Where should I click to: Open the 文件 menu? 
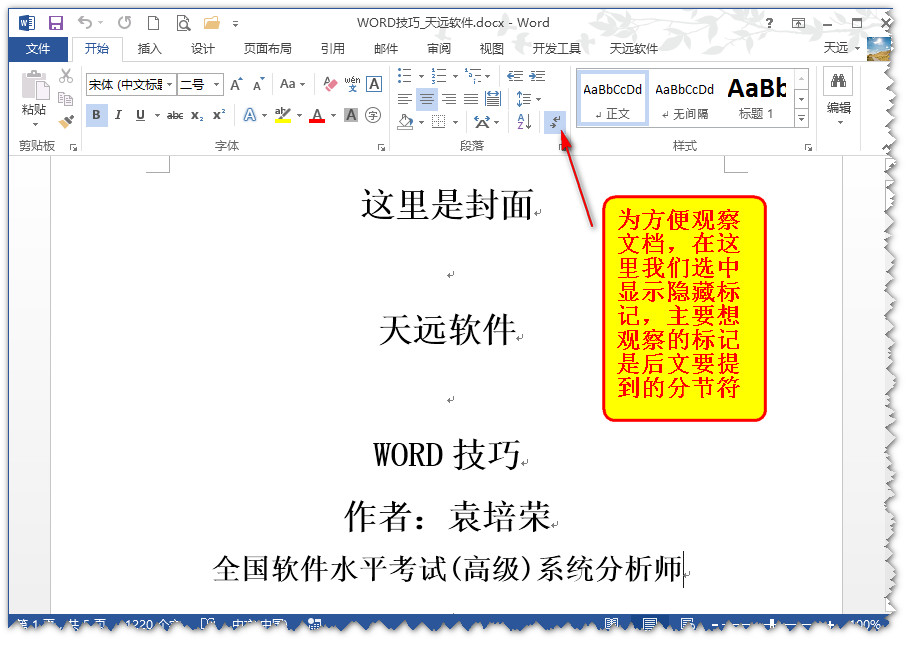coord(38,48)
